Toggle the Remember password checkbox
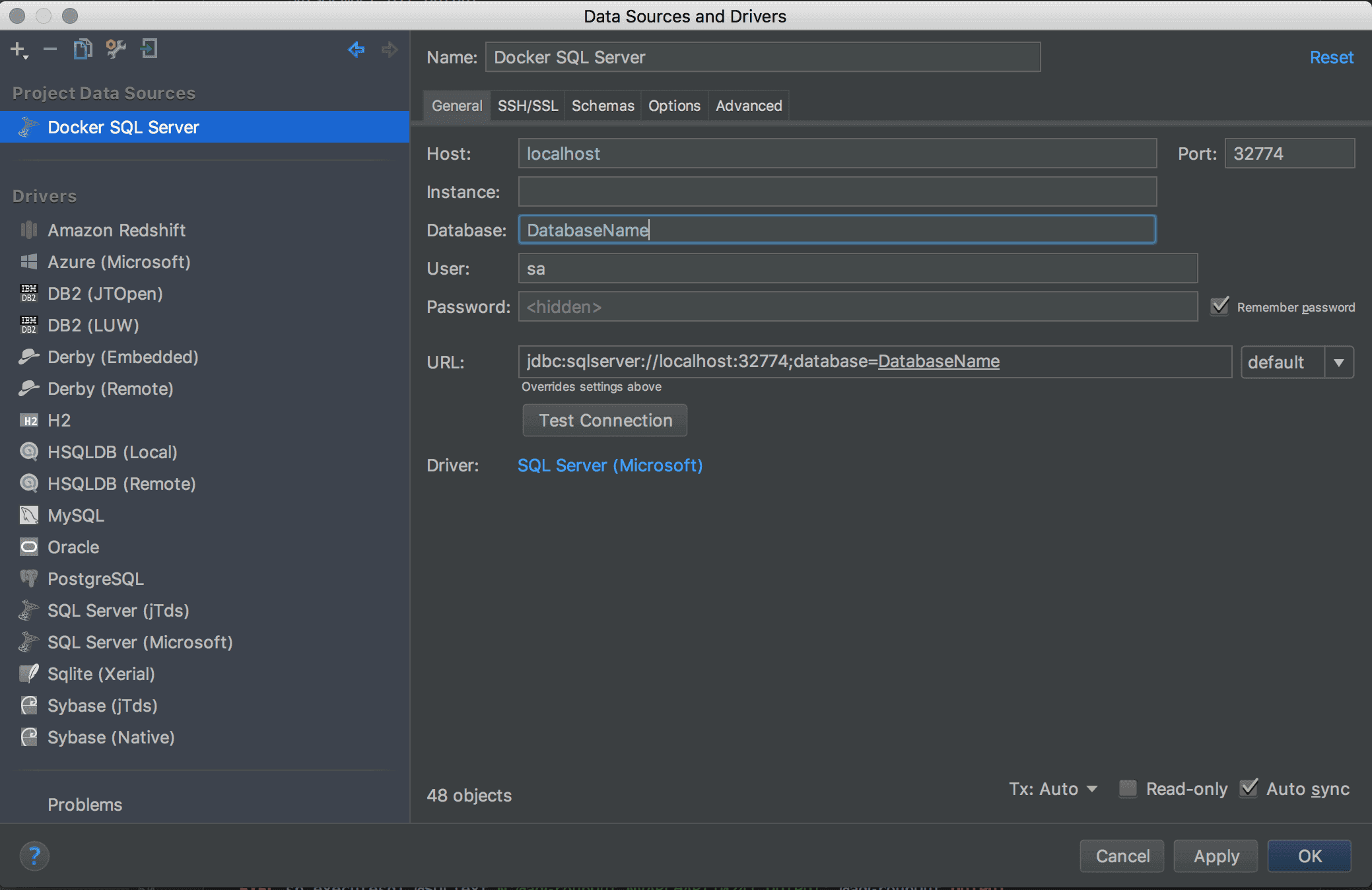This screenshot has height=890, width=1372. (x=1219, y=306)
